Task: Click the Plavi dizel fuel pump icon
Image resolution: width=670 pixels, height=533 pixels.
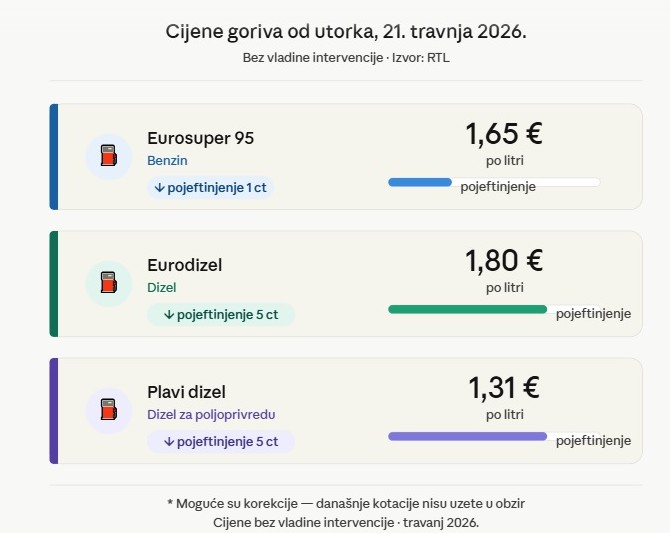Action: coord(108,411)
